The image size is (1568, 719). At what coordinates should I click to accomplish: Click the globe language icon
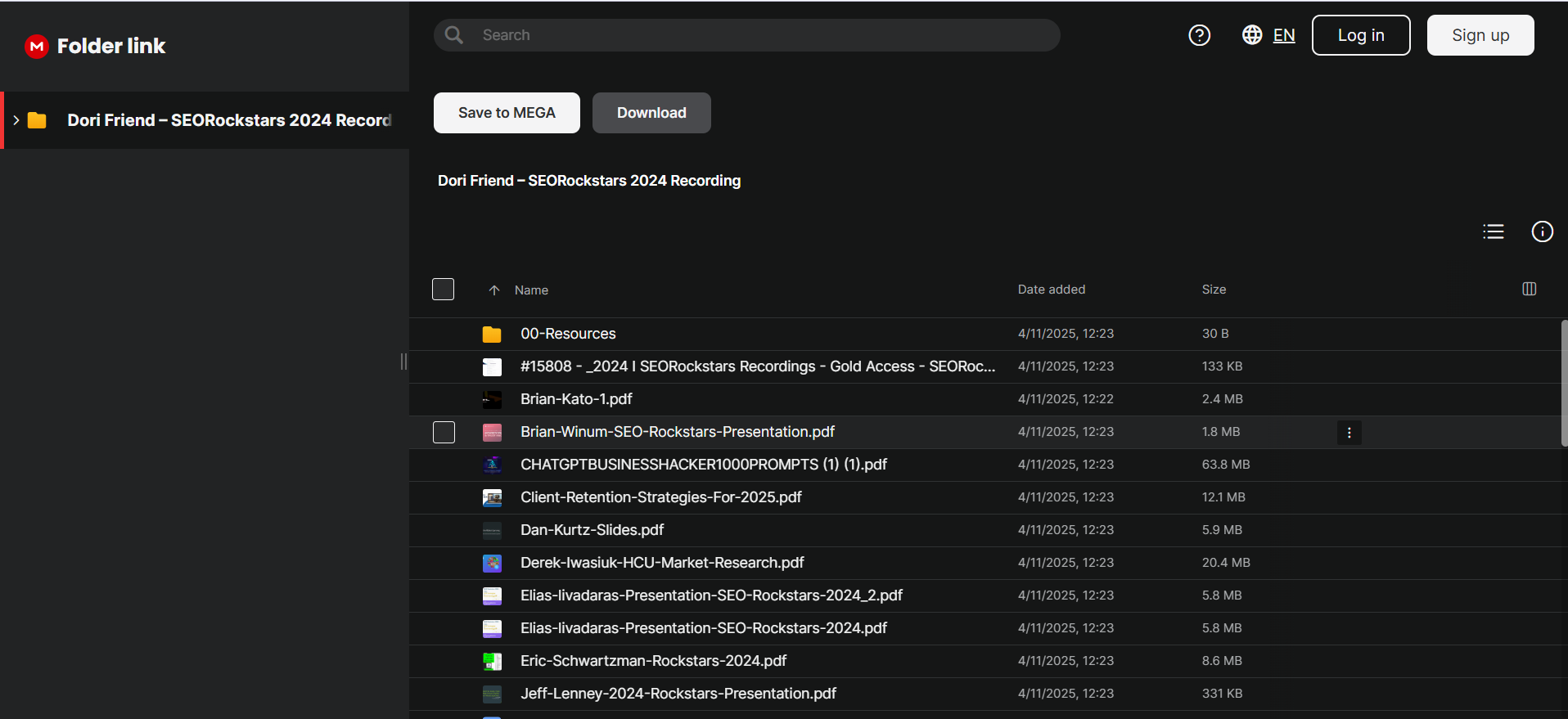[x=1252, y=35]
